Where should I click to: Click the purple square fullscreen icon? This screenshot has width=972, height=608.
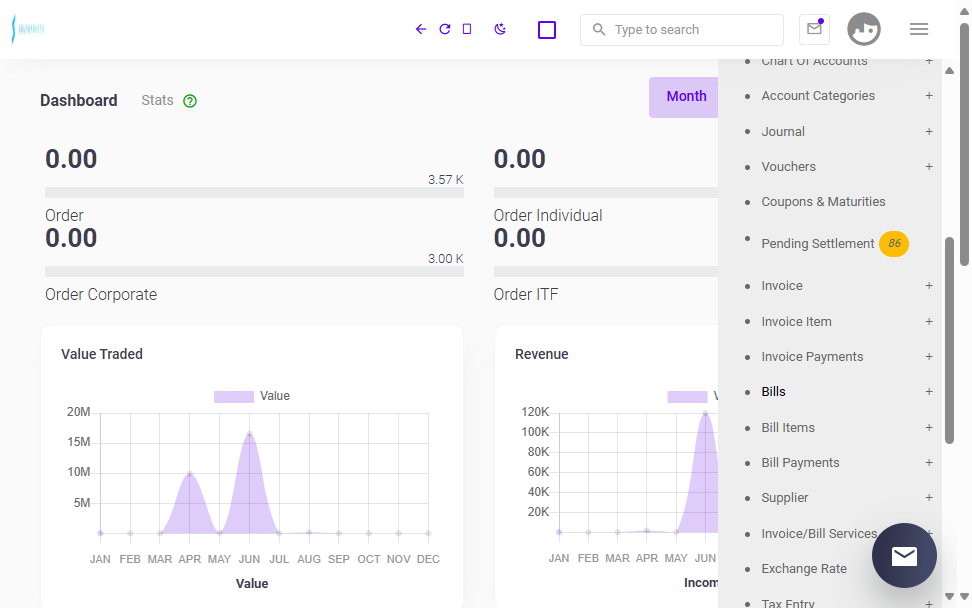point(547,30)
